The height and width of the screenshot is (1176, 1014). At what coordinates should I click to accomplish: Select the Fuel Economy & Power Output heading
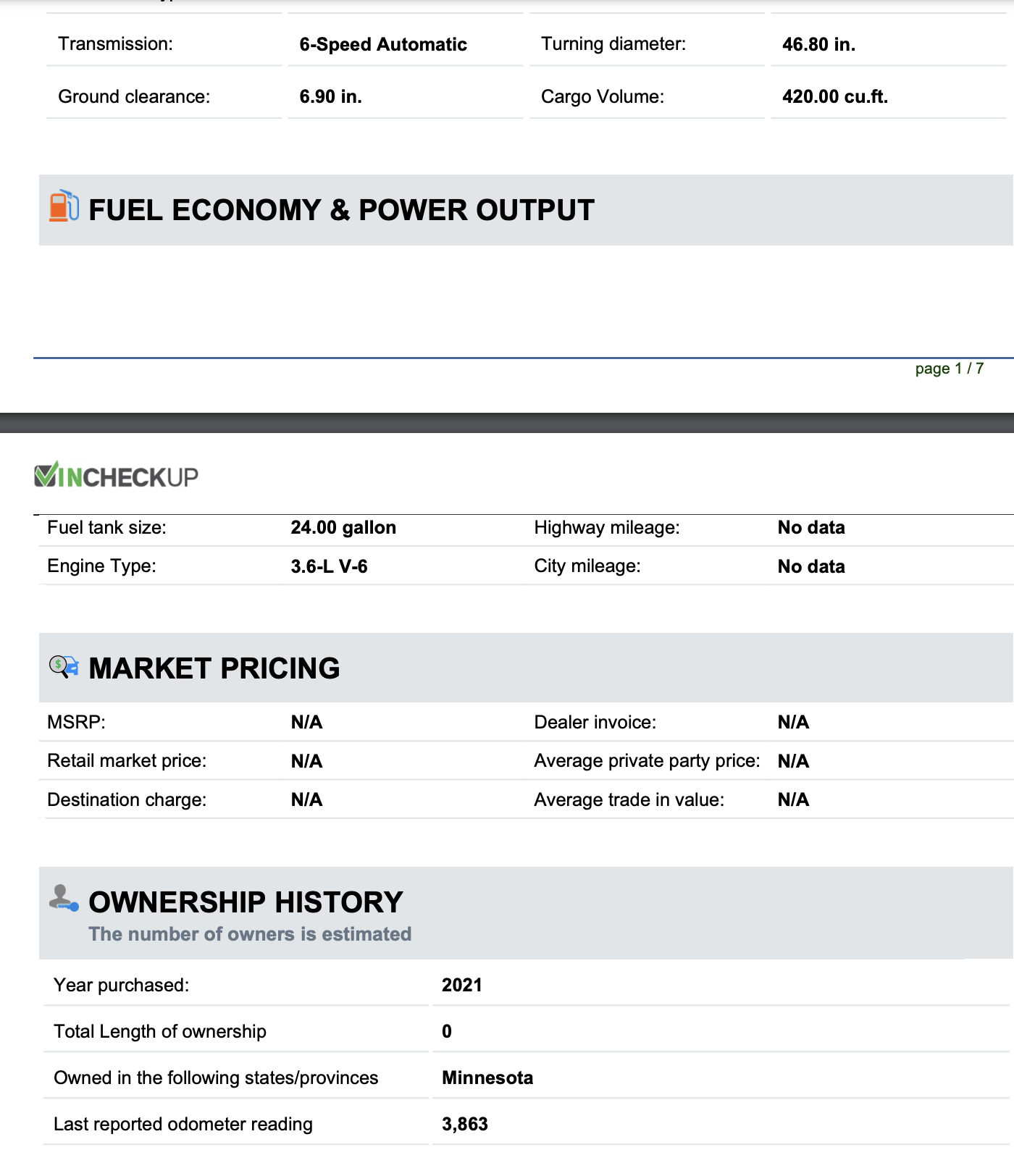[341, 210]
